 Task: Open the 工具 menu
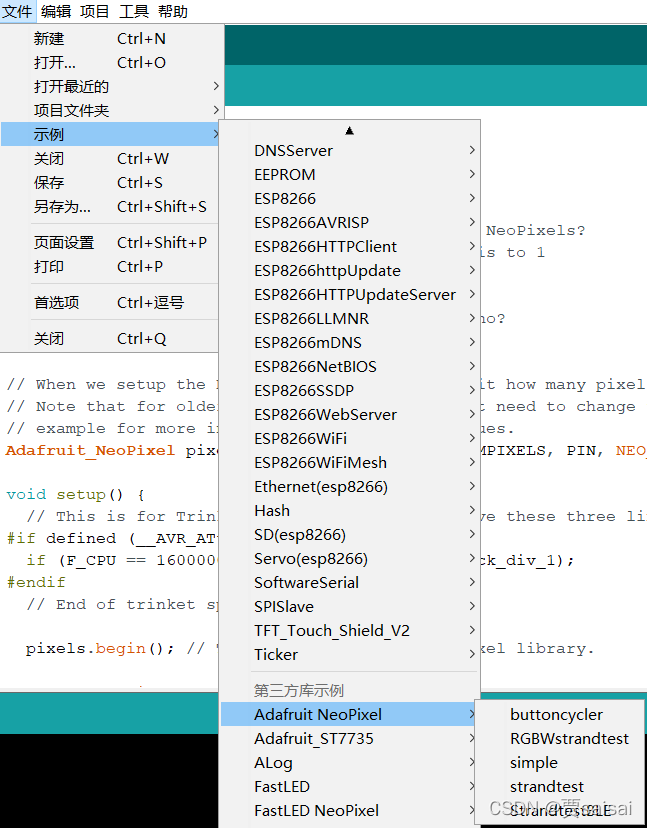point(134,11)
